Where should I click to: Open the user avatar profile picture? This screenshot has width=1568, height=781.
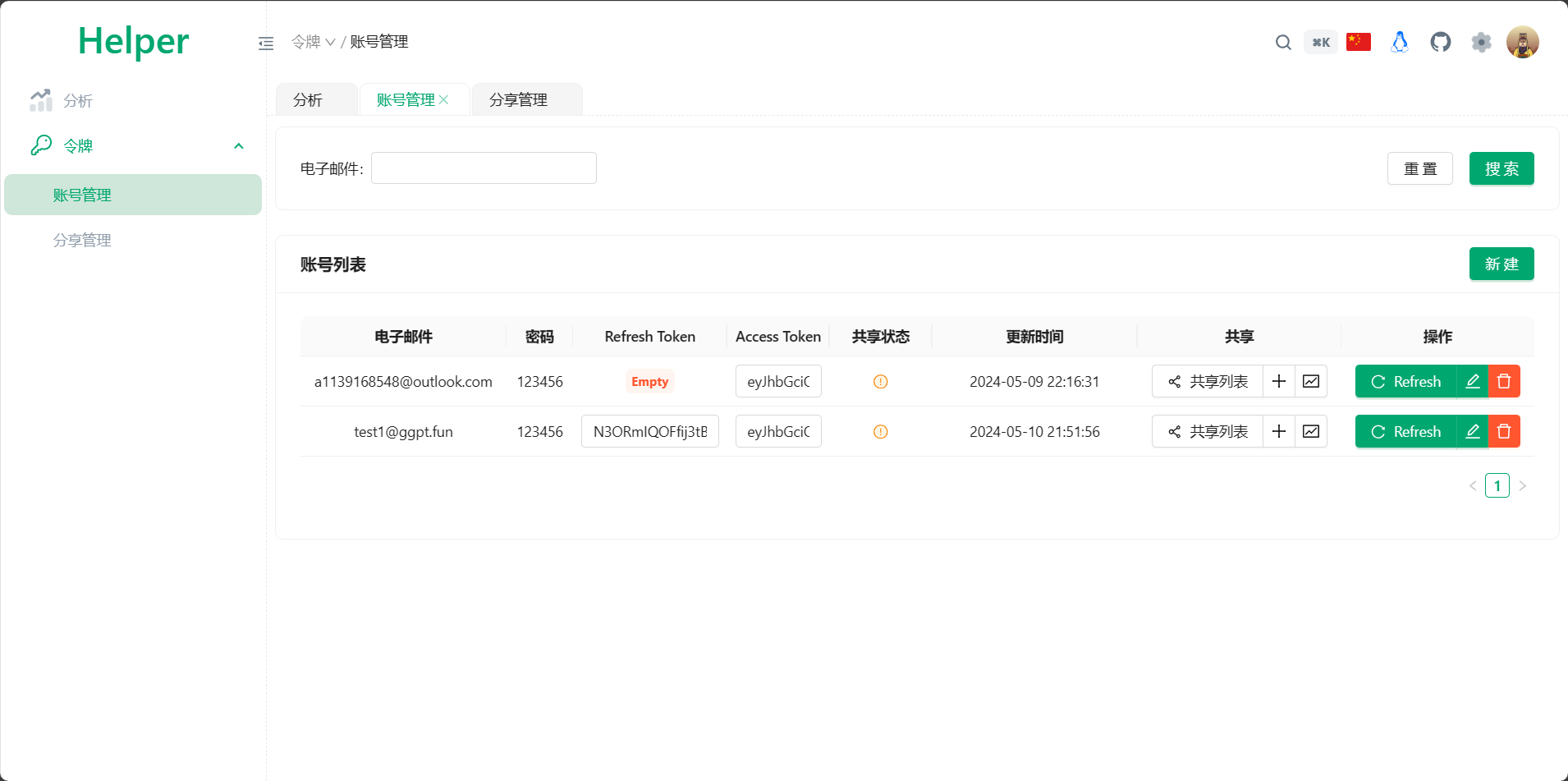[1523, 42]
